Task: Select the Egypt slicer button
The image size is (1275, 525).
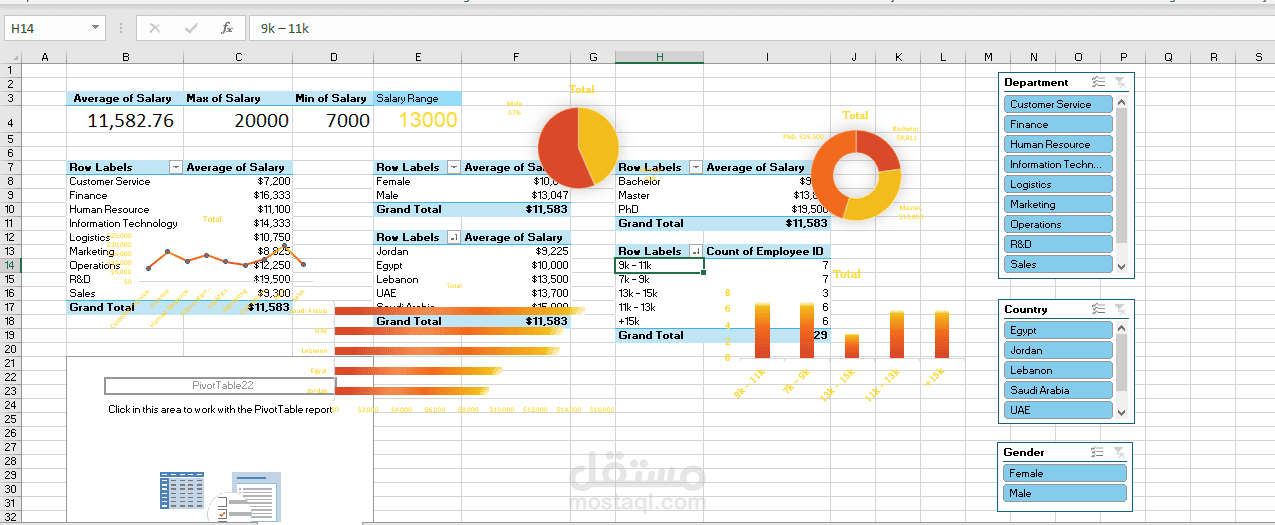Action: [1058, 330]
